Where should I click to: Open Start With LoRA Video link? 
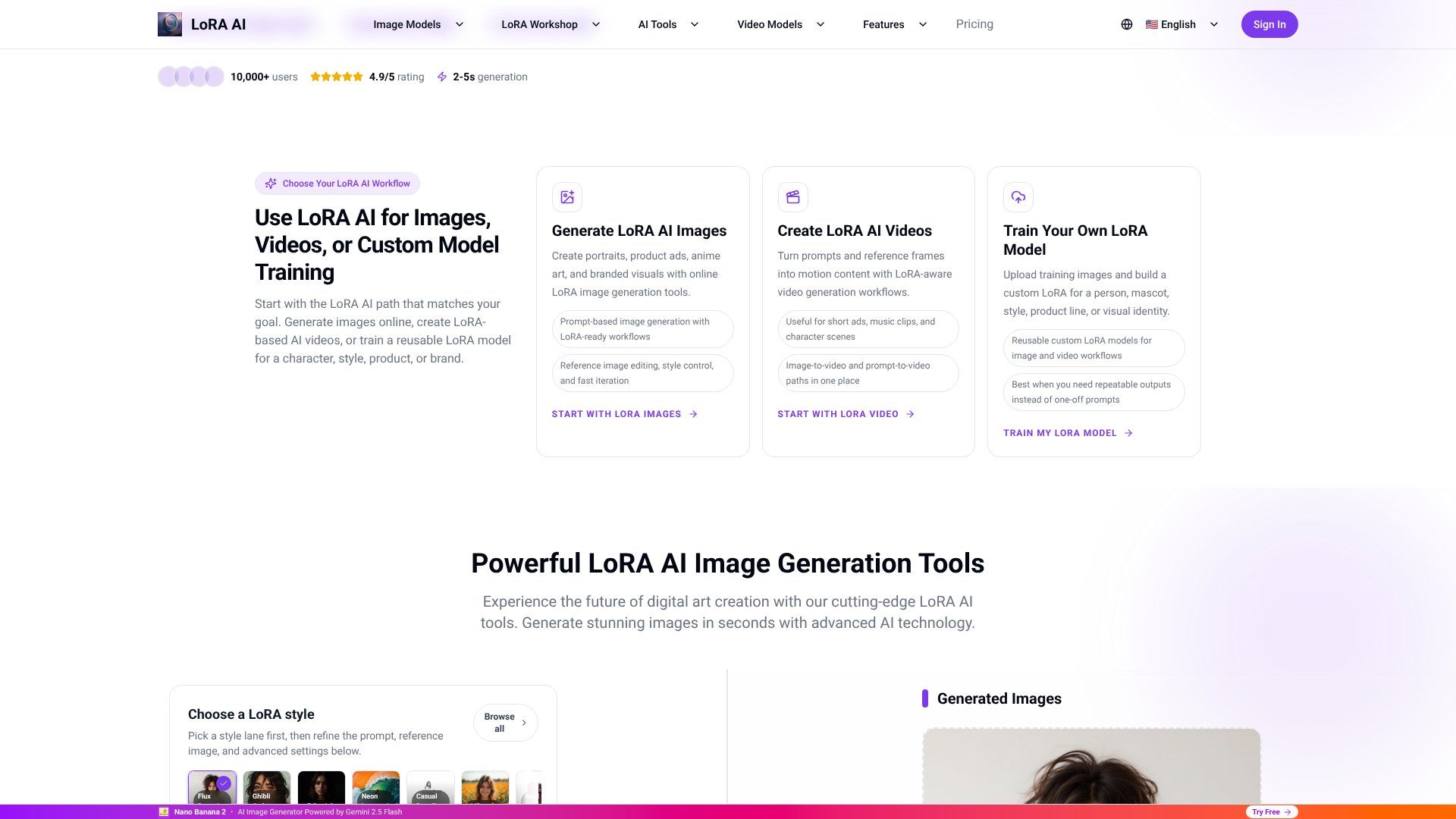846,414
